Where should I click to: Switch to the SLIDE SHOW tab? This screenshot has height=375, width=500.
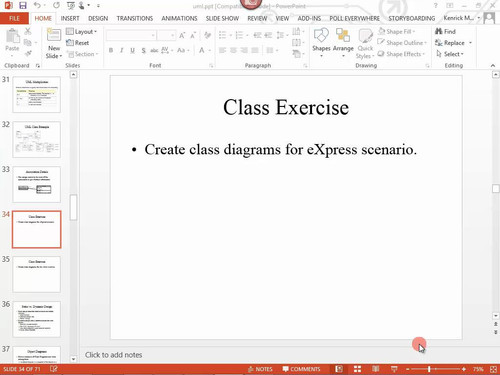click(x=222, y=18)
